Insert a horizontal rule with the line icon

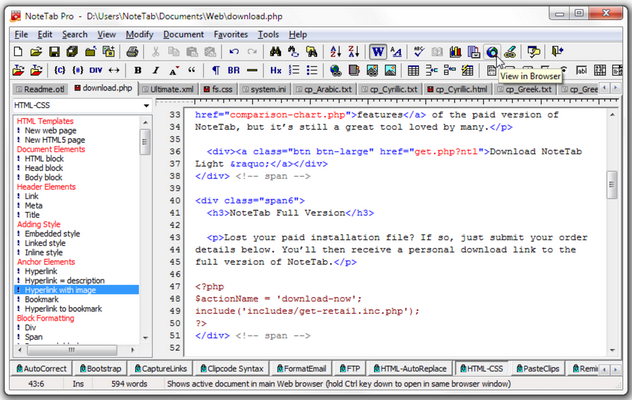(252, 70)
